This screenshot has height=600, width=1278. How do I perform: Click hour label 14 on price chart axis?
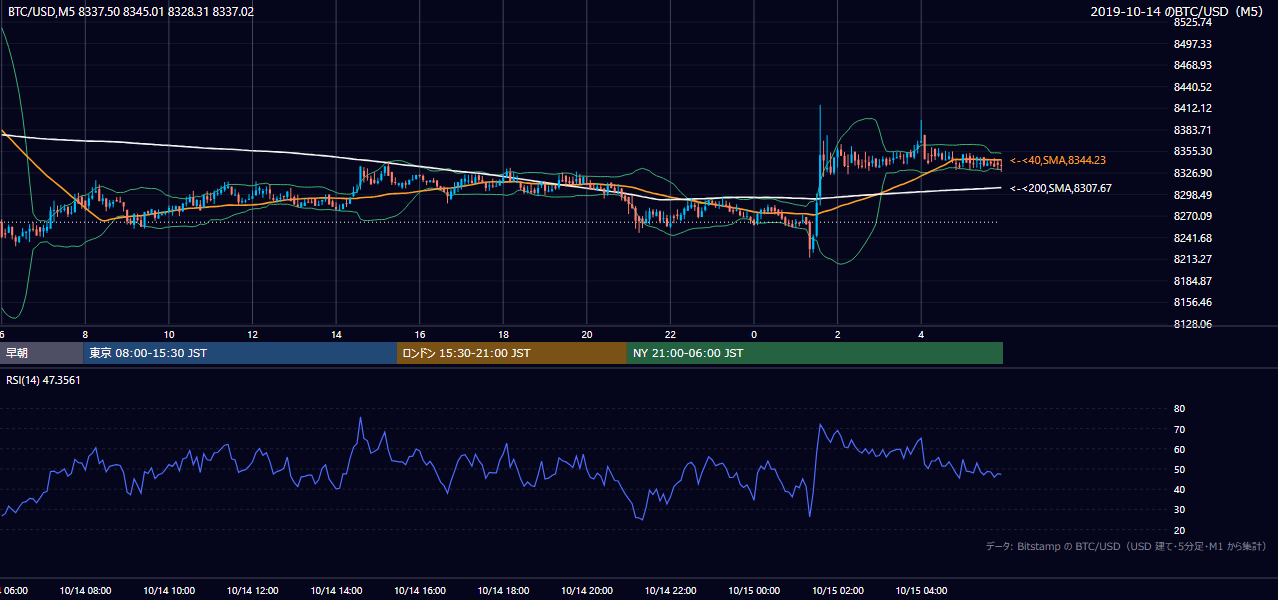pyautogui.click(x=336, y=334)
